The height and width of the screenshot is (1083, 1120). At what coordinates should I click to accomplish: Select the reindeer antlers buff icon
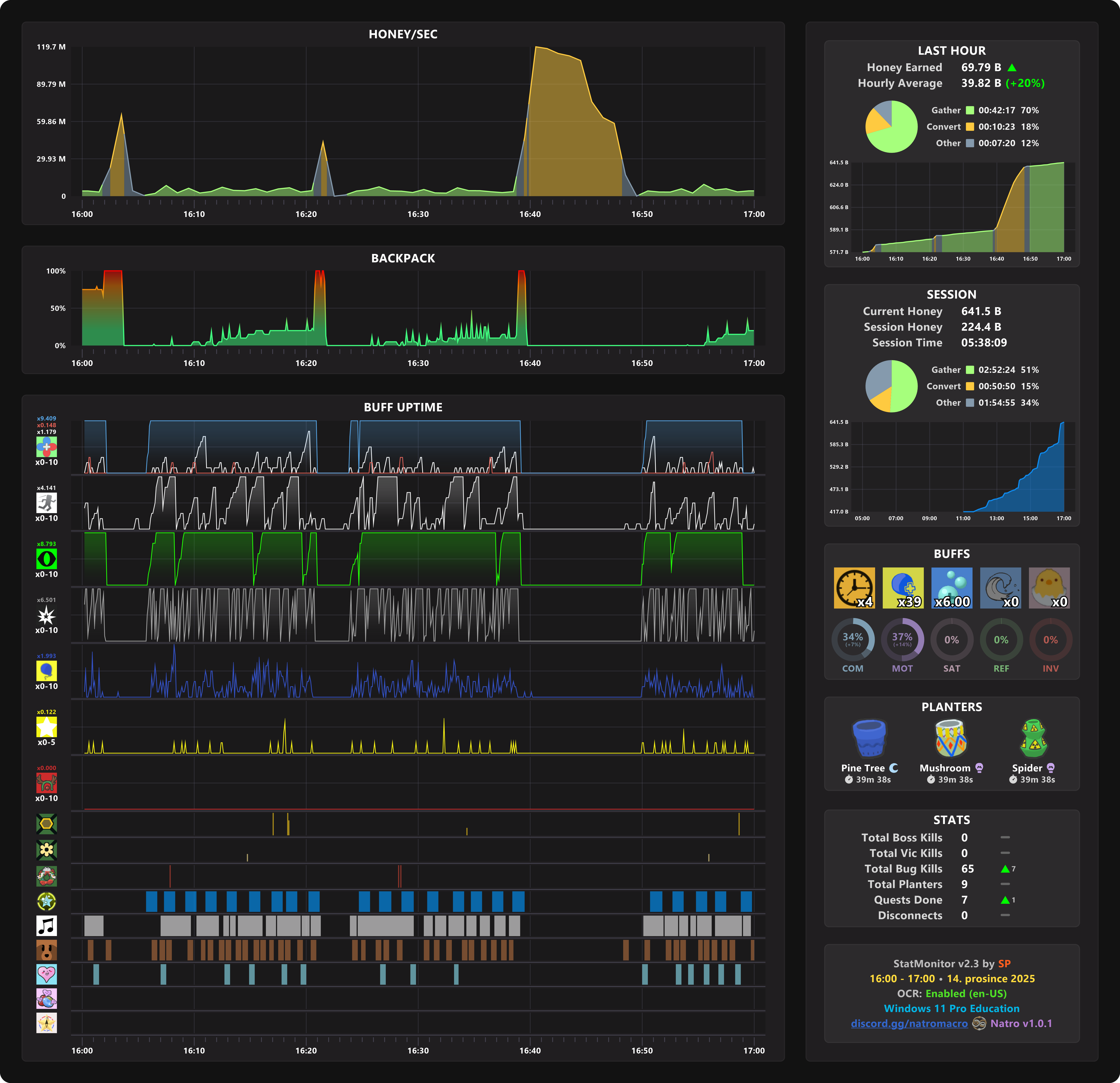tap(46, 782)
